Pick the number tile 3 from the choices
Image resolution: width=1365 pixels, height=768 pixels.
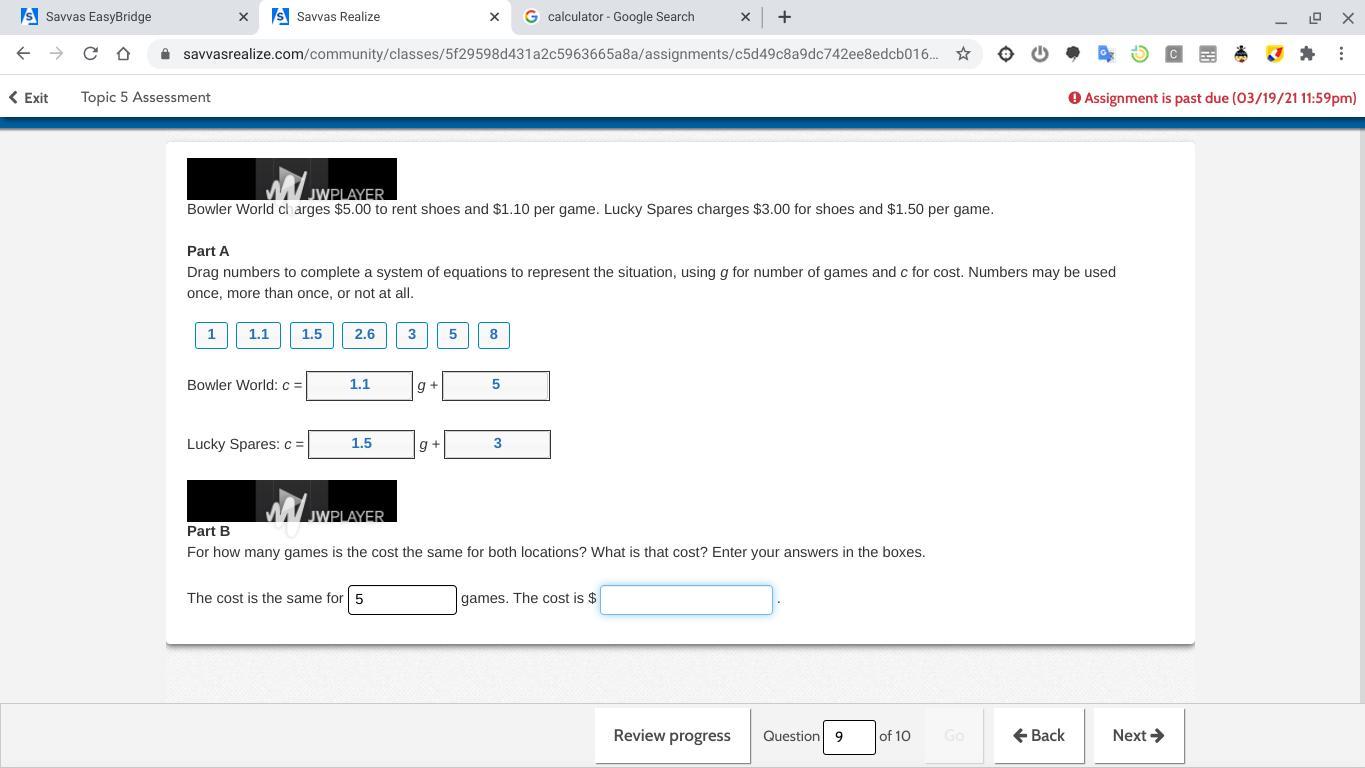pos(412,335)
